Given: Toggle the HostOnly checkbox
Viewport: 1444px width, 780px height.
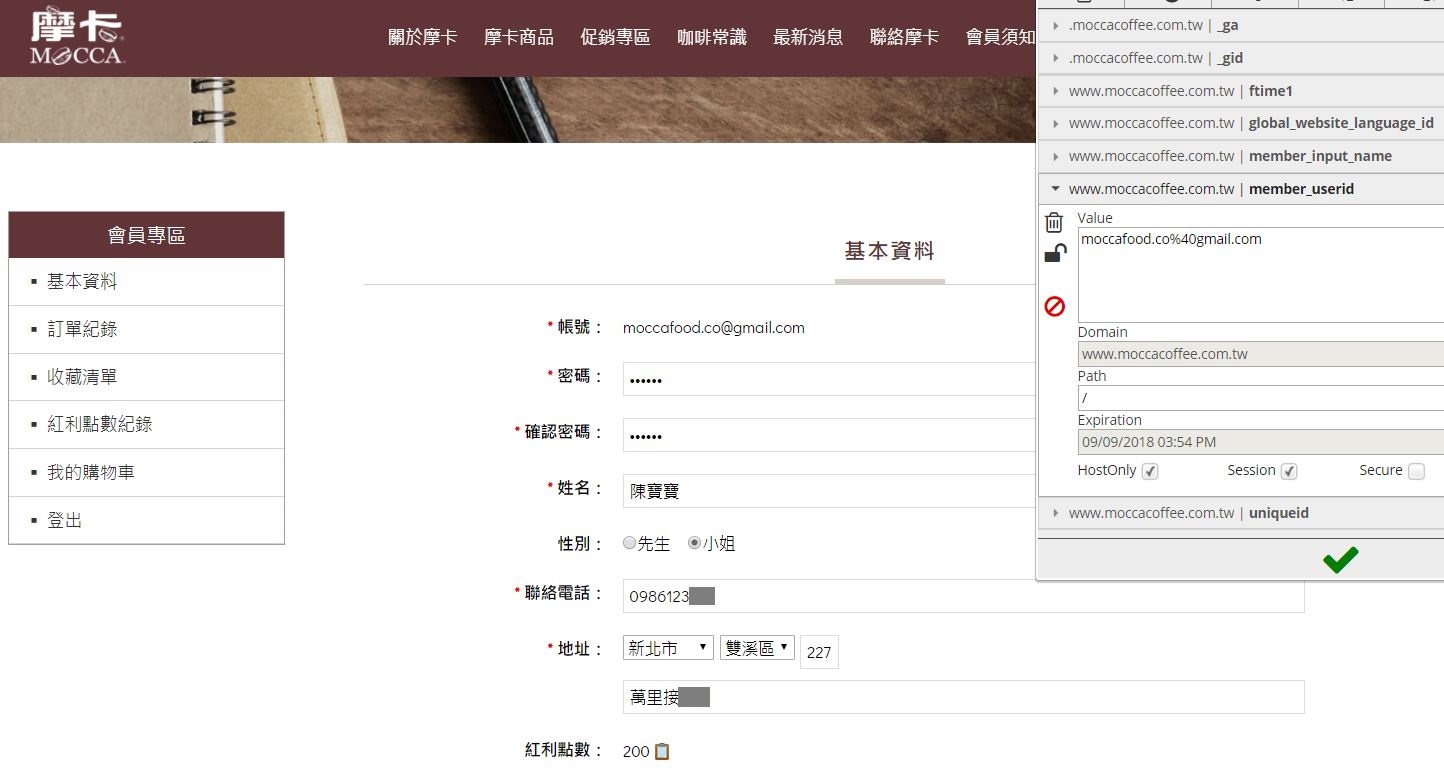Looking at the screenshot, I should tap(1150, 471).
